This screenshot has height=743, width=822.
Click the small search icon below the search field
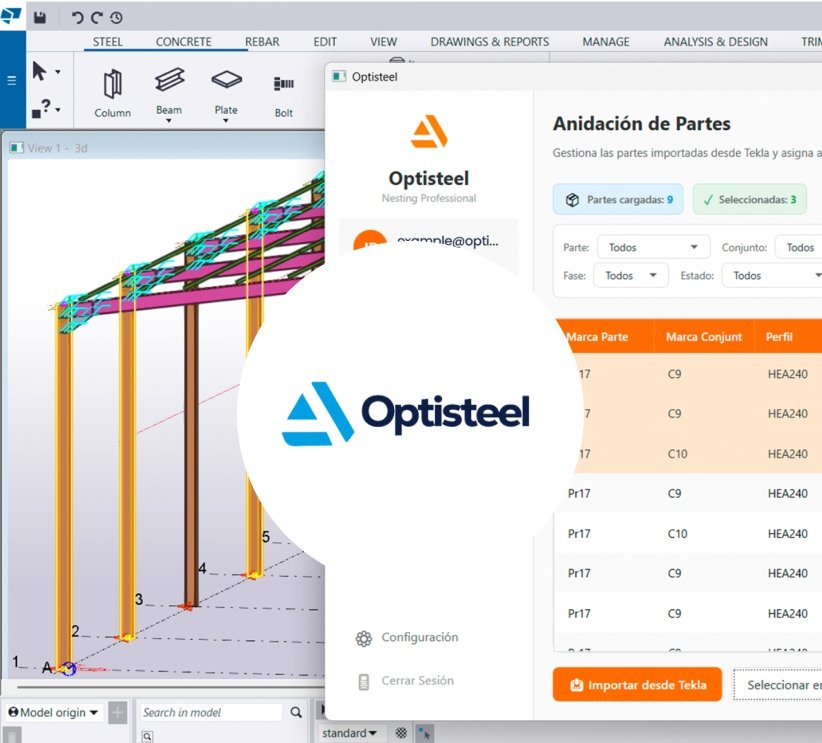(x=147, y=736)
